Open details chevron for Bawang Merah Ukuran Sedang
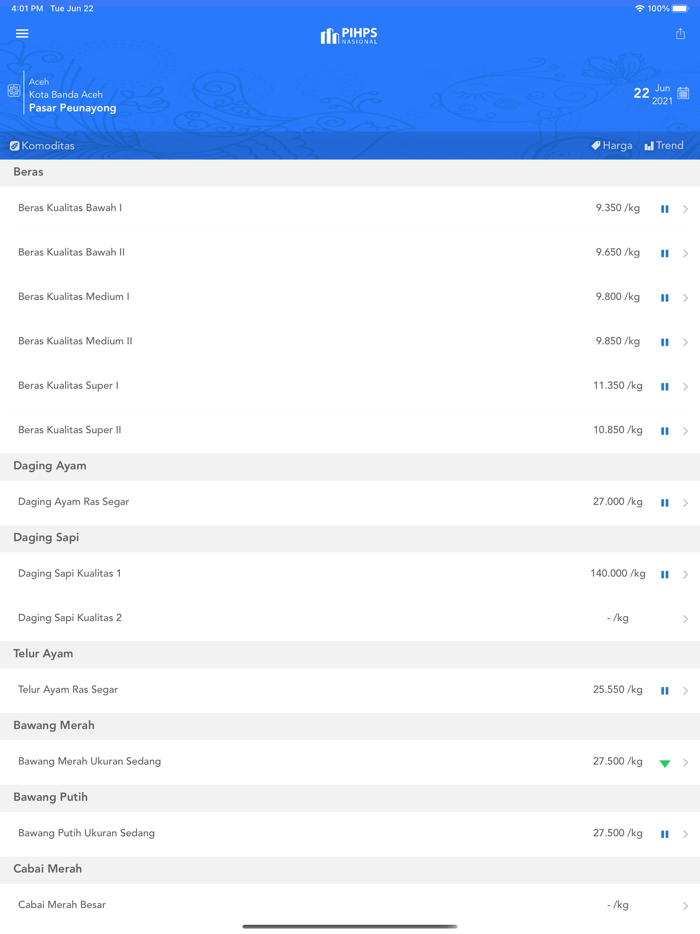The height and width of the screenshot is (934, 700). 686,762
